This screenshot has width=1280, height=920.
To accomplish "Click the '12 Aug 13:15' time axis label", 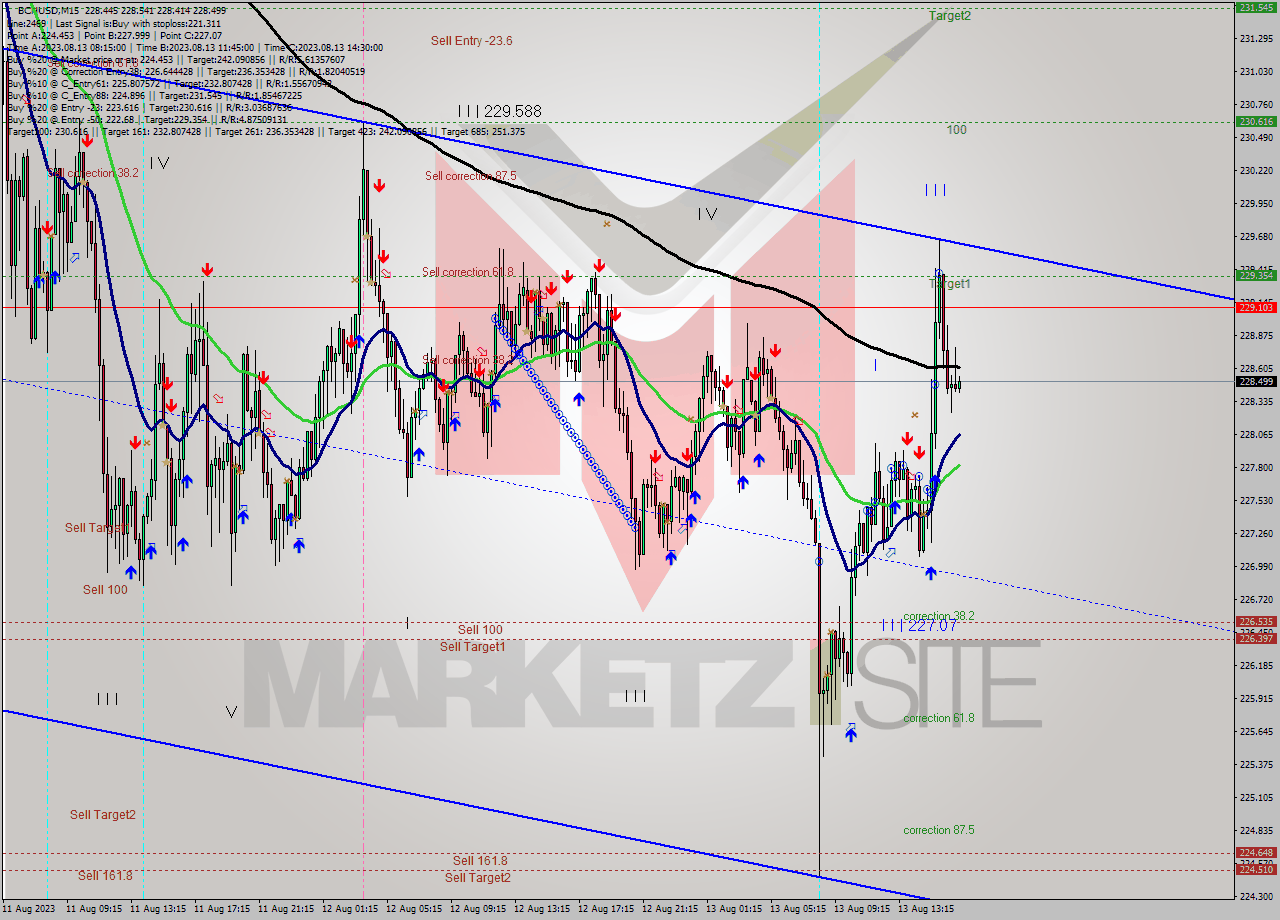I will (x=542, y=909).
